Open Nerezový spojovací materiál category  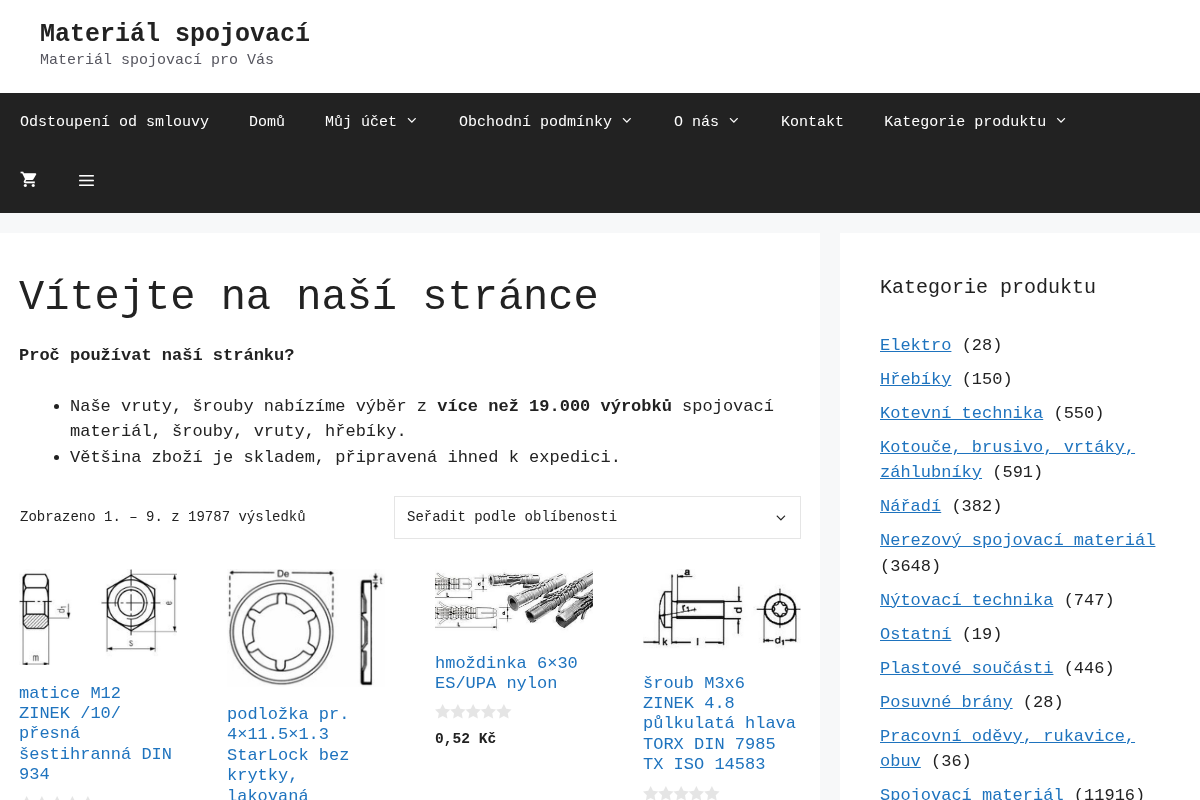[x=1017, y=540]
